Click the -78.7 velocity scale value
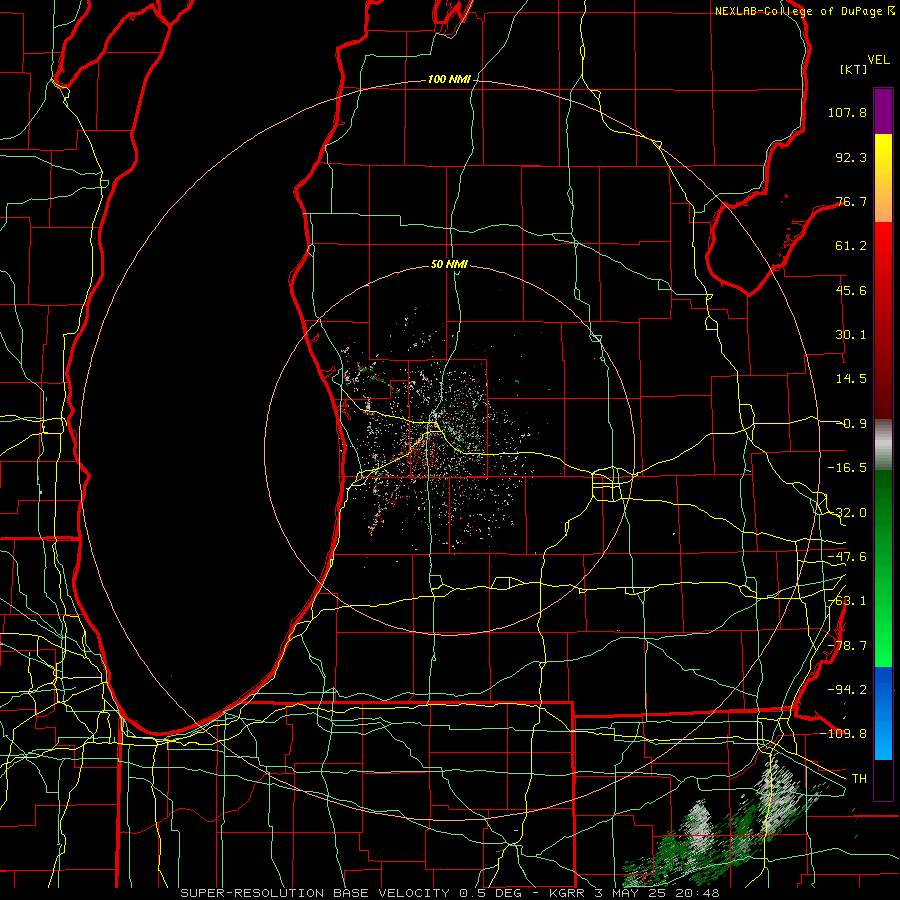The width and height of the screenshot is (900, 900). pos(847,646)
